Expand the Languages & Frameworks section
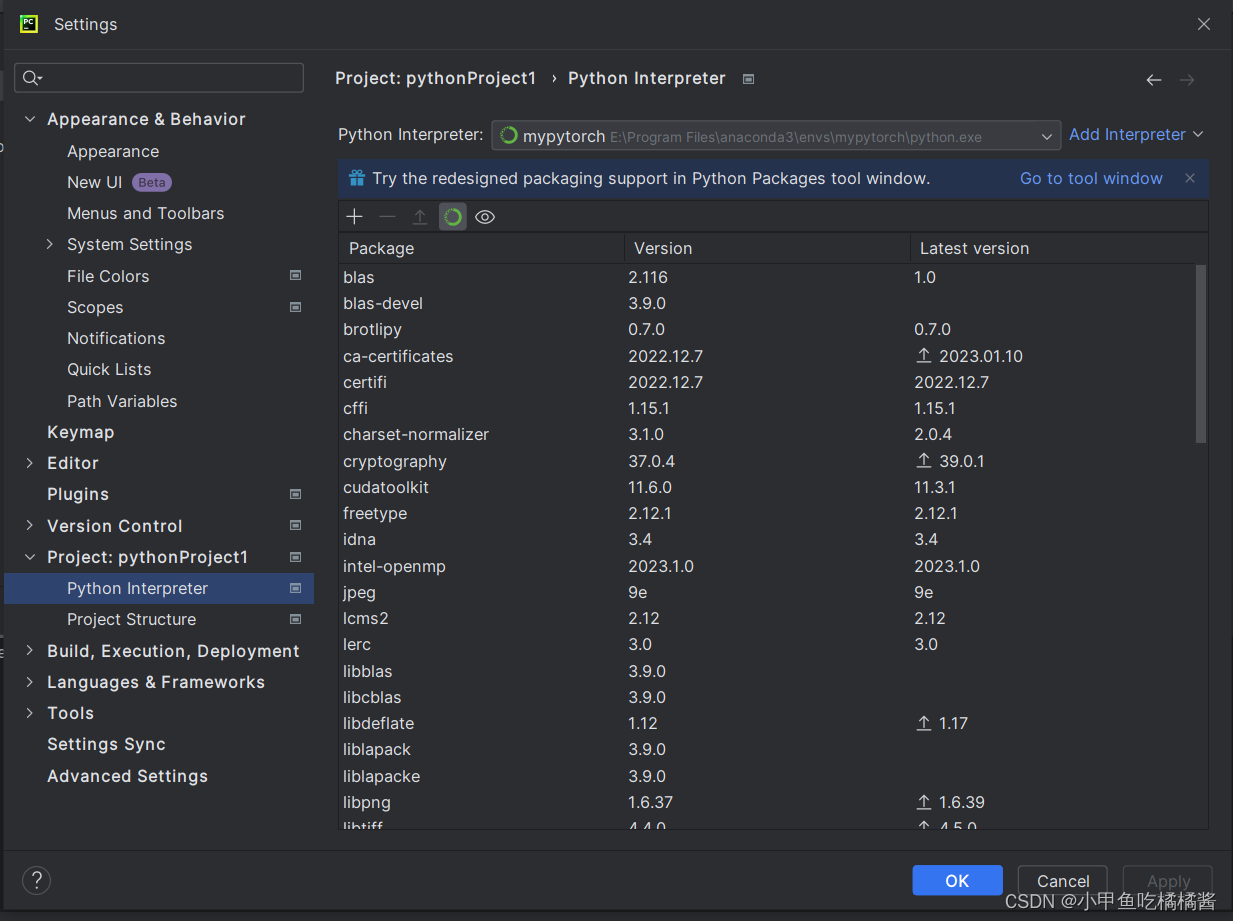 [x=30, y=682]
